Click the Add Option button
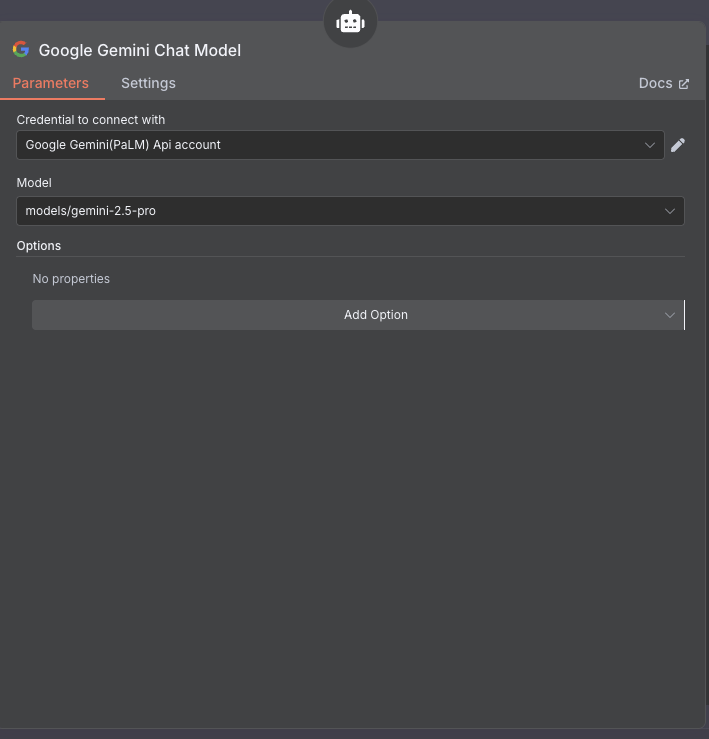This screenshot has width=709, height=739. (358, 315)
